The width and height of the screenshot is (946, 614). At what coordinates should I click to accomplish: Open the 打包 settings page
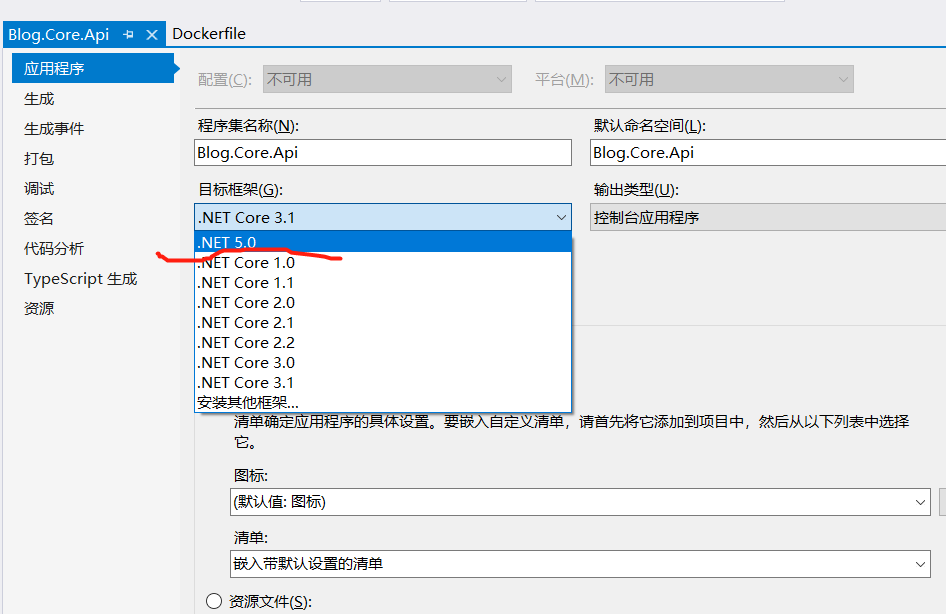[x=39, y=159]
